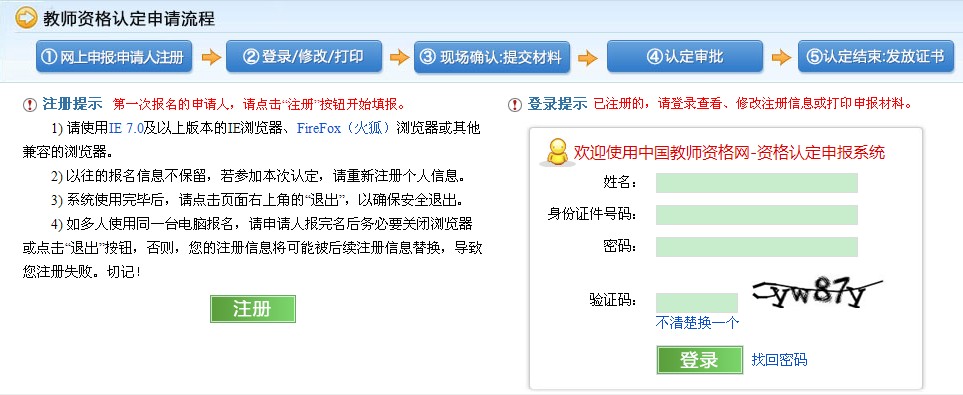The width and height of the screenshot is (963, 395).
Task: Click 不清楚换一个 to refresh captcha
Action: pos(697,323)
